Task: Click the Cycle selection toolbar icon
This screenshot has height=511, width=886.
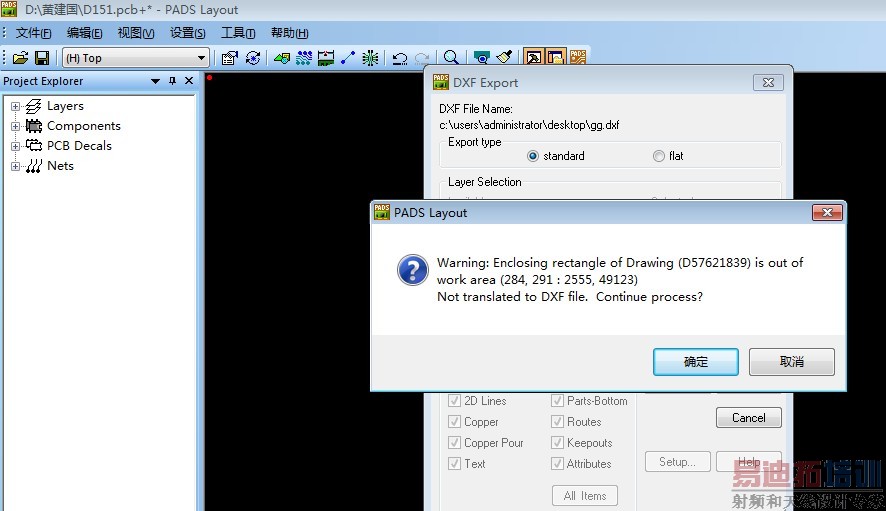Action: (x=253, y=58)
